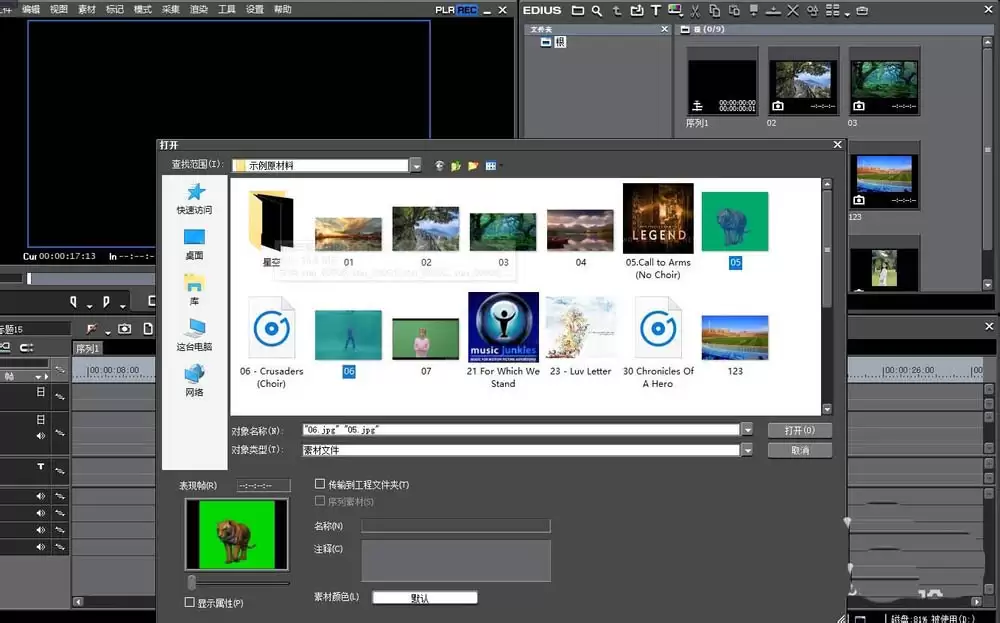This screenshot has width=1000, height=623.
Task: Click the clip color default swatch
Action: click(x=425, y=597)
